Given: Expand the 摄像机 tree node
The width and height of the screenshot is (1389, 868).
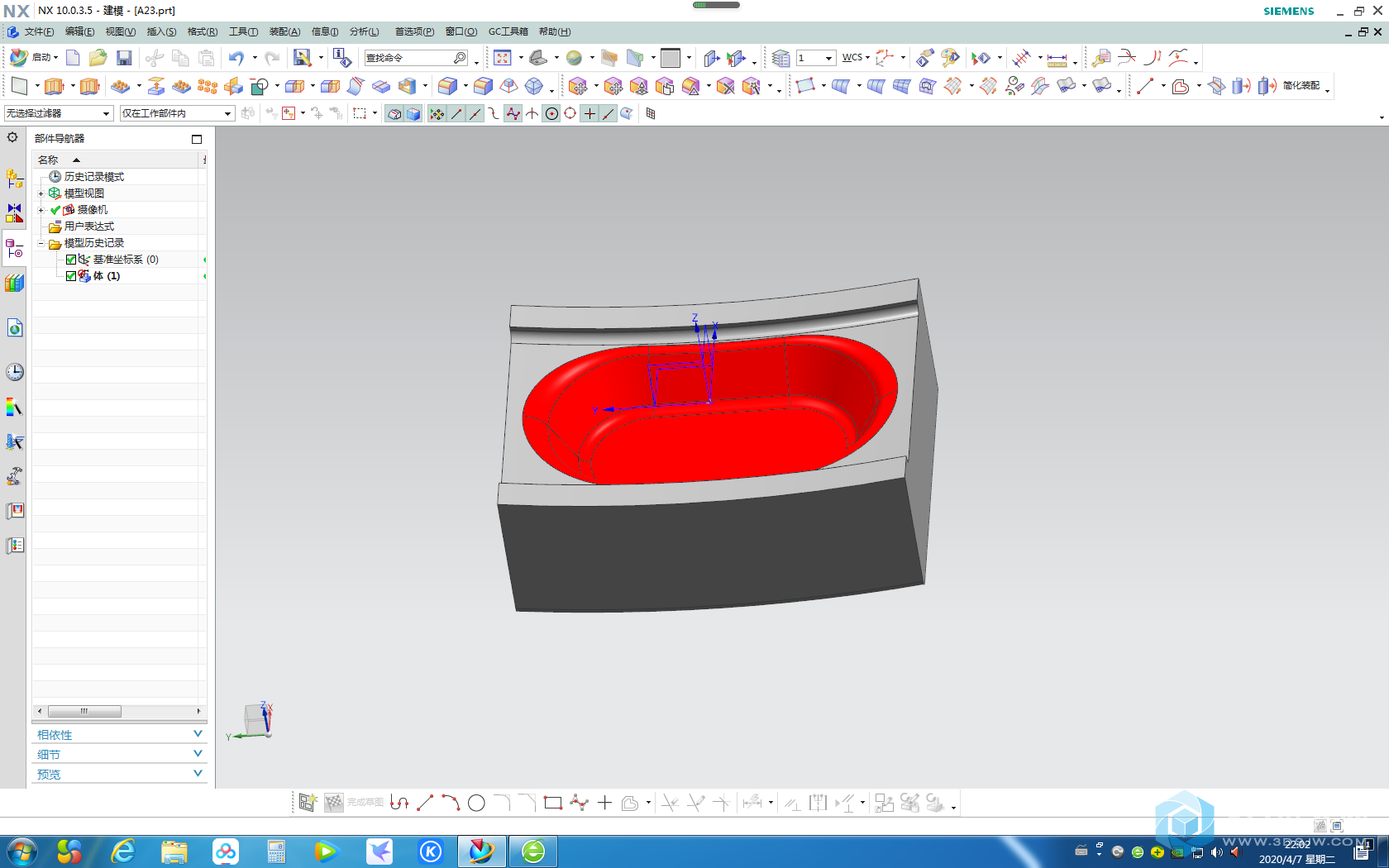Looking at the screenshot, I should (x=41, y=210).
